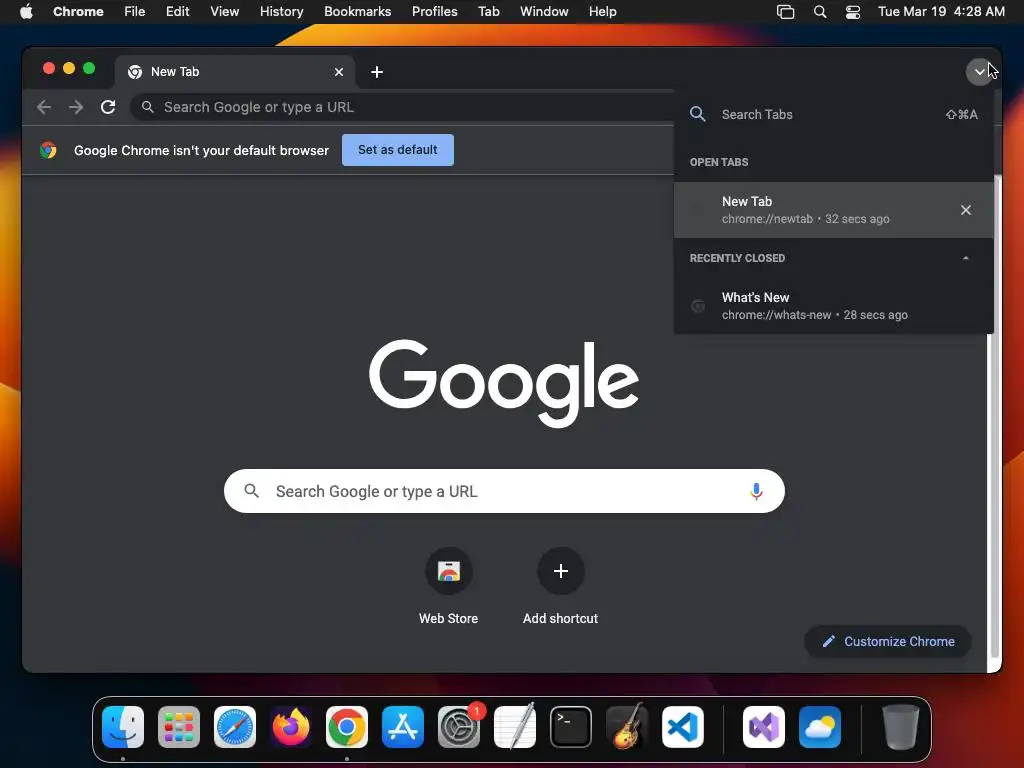This screenshot has height=768, width=1024.
Task: Click the date and time in menu bar
Action: click(x=941, y=11)
